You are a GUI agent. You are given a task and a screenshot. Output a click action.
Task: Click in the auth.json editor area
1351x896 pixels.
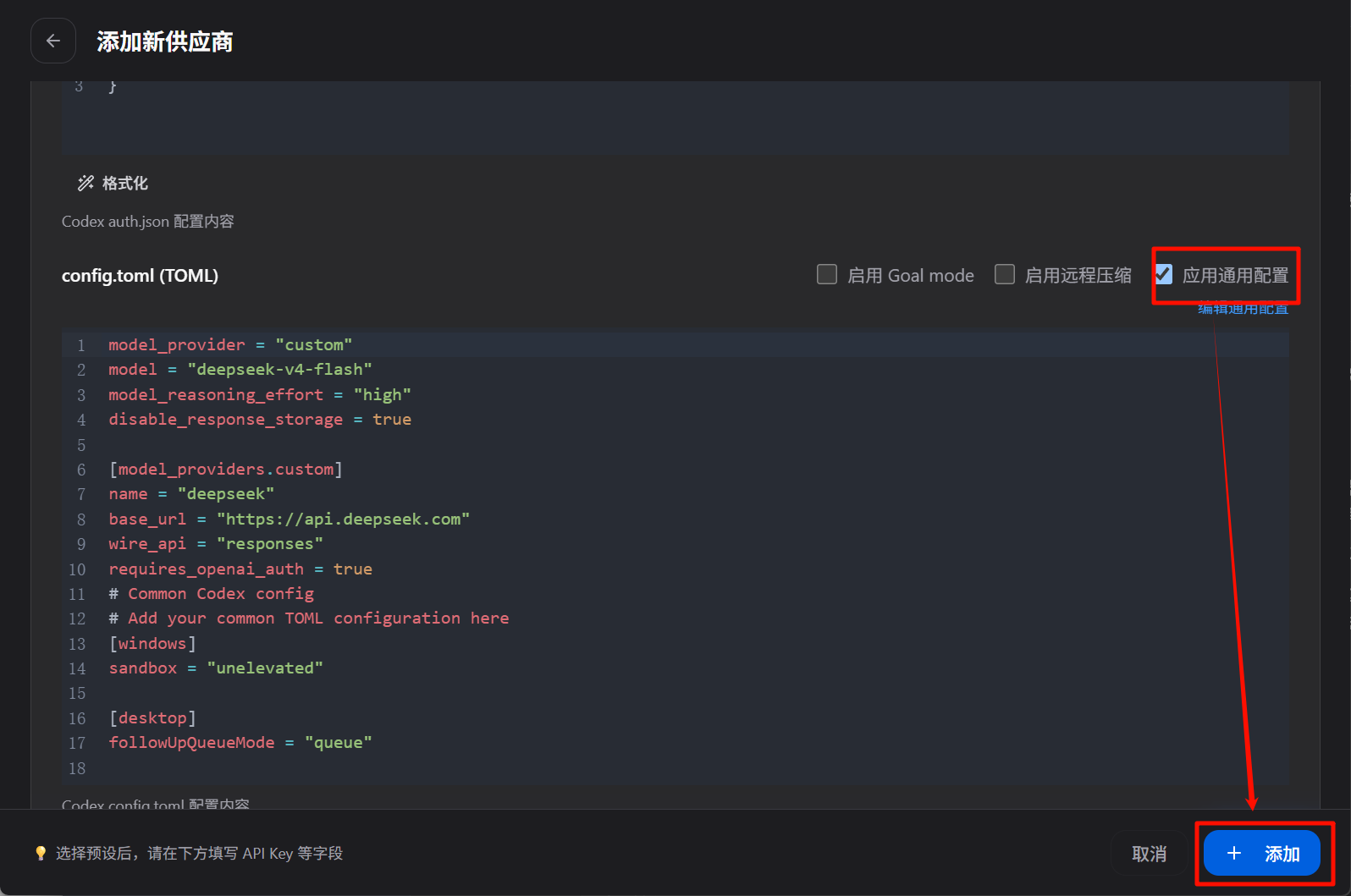(x=675, y=118)
